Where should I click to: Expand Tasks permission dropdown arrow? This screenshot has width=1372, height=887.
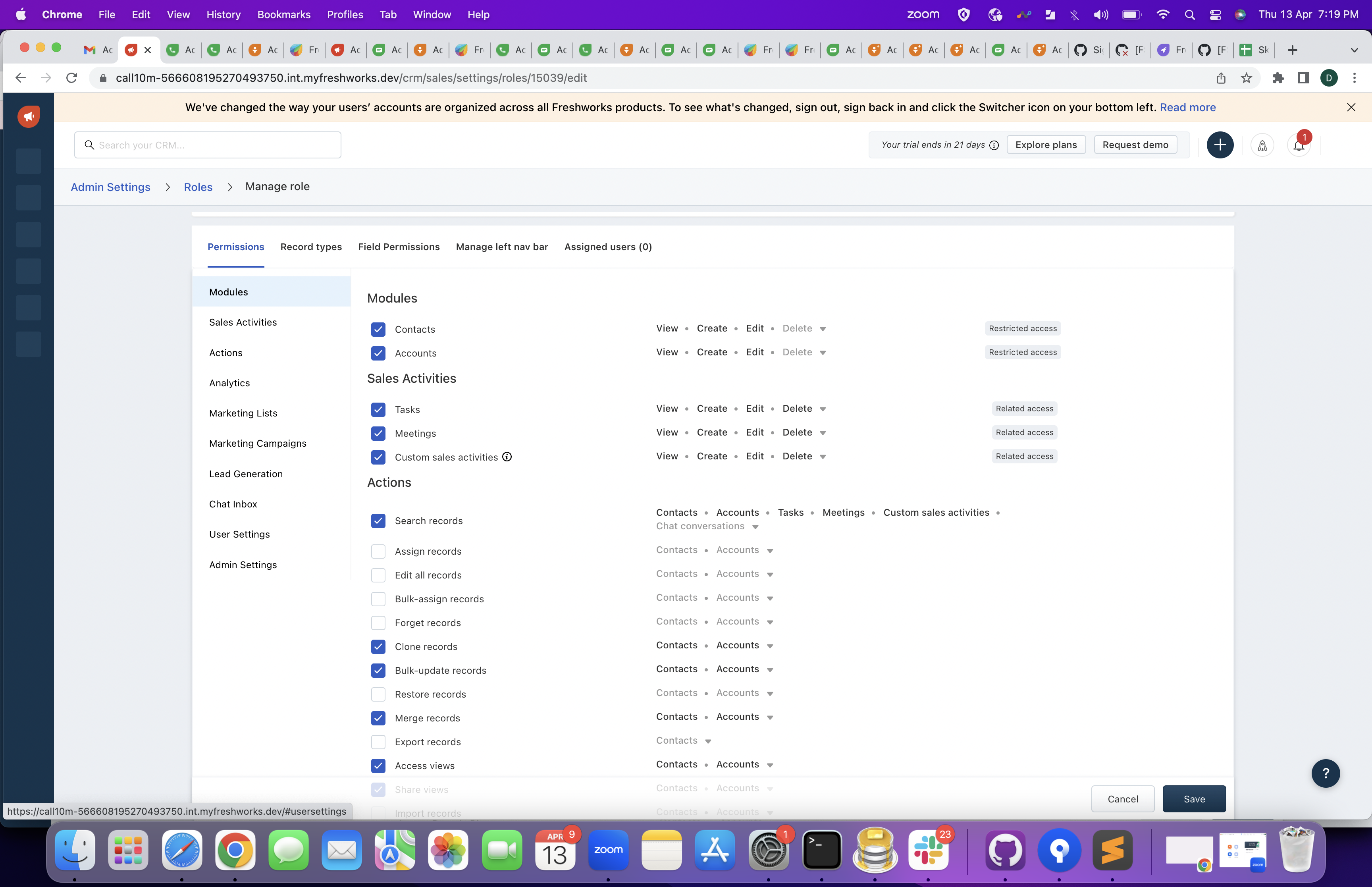(823, 409)
